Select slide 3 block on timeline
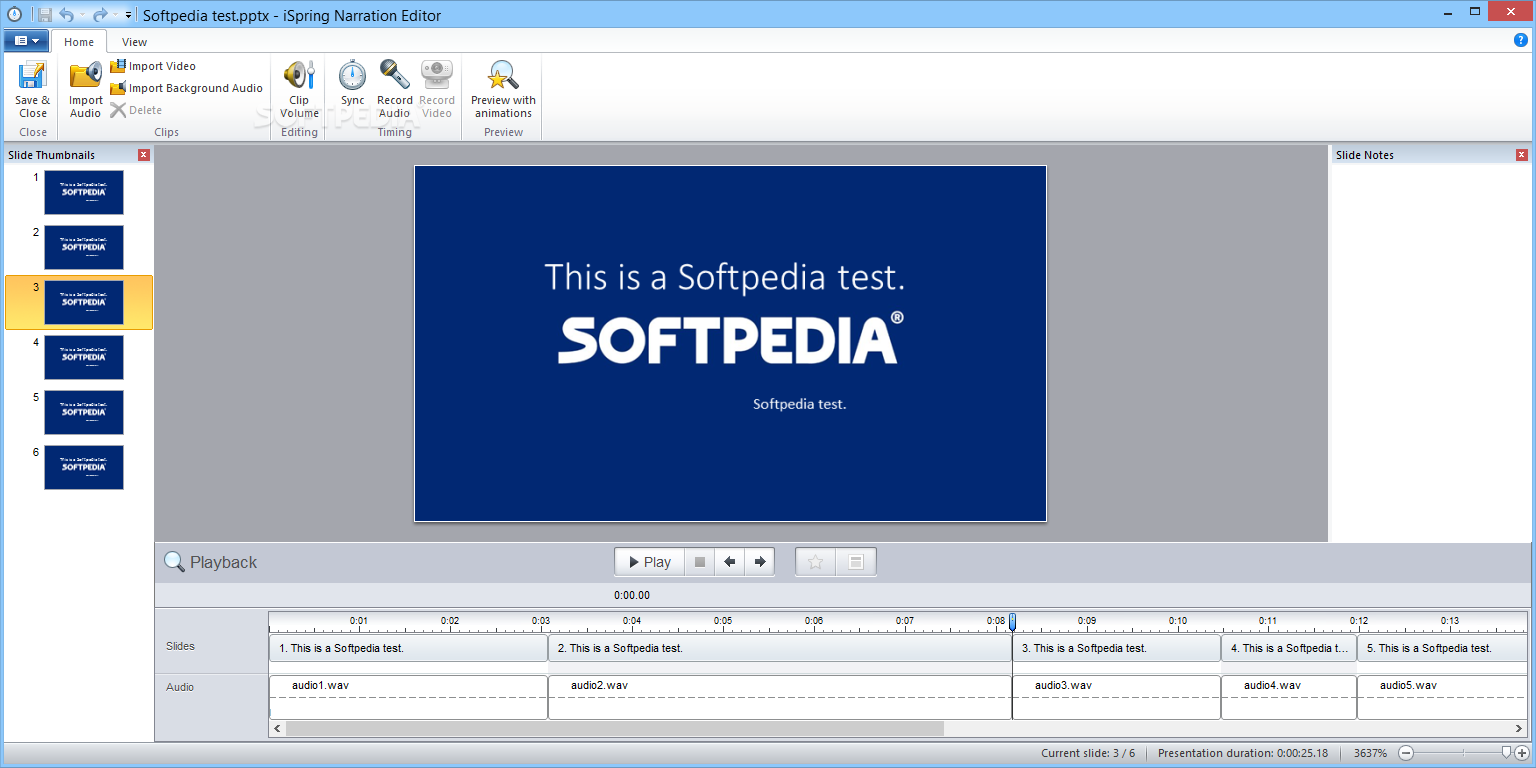This screenshot has width=1536, height=768. click(x=1117, y=648)
